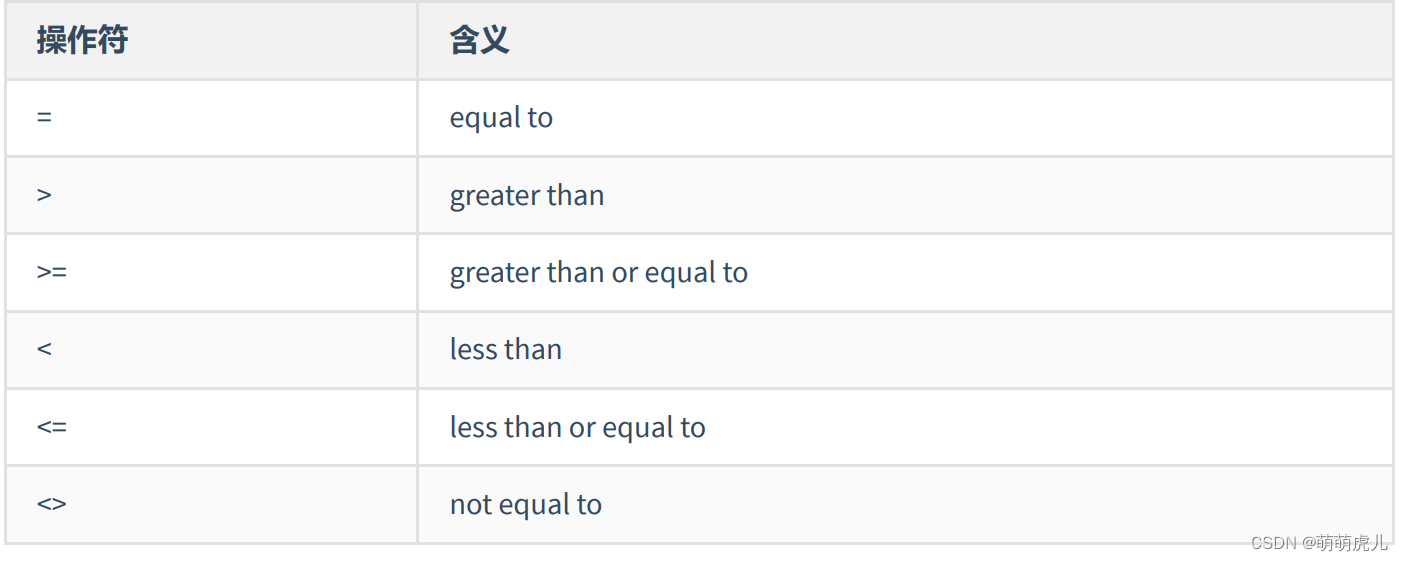Select the <> operator cell
Image resolution: width=1403 pixels, height=561 pixels.
coord(52,504)
